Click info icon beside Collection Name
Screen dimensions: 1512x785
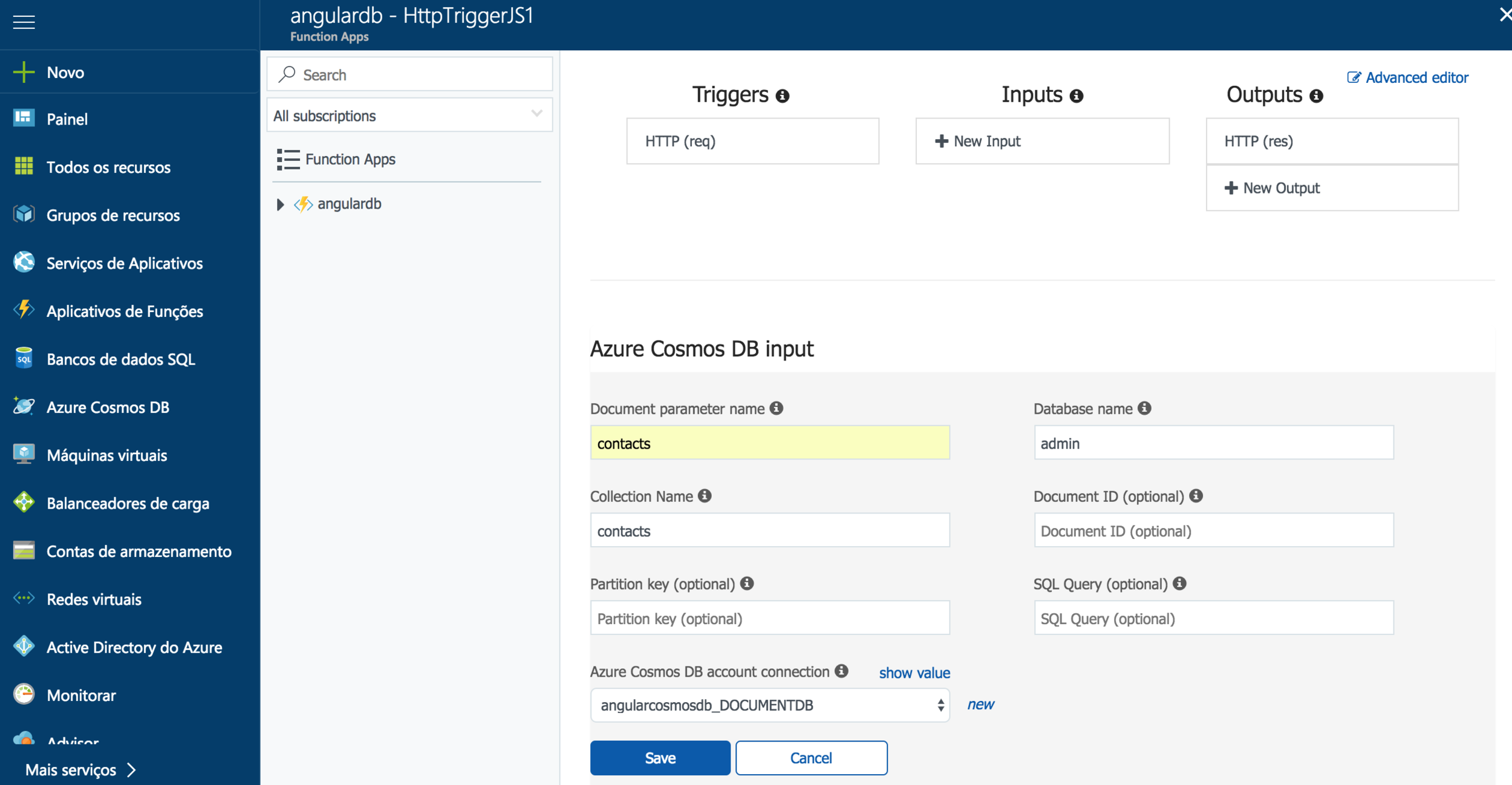tap(705, 496)
